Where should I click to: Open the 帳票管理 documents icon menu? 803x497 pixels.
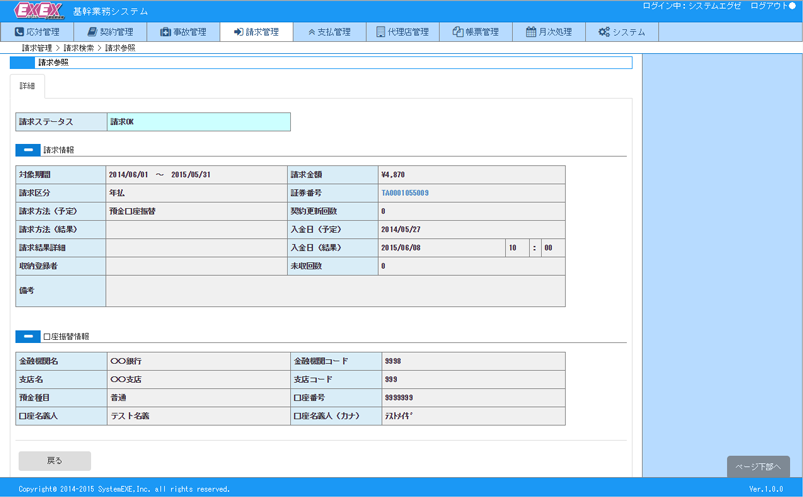pos(475,32)
